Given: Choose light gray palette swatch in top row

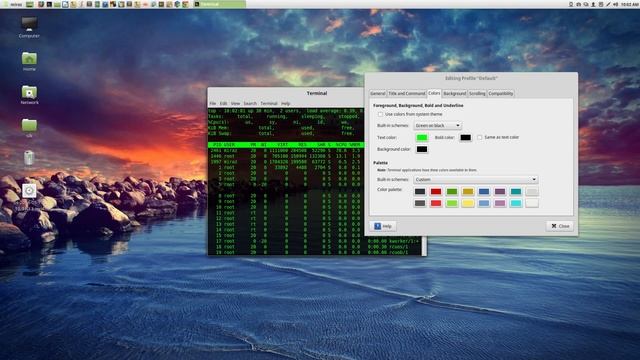Looking at the screenshot, I should pyautogui.click(x=532, y=191).
